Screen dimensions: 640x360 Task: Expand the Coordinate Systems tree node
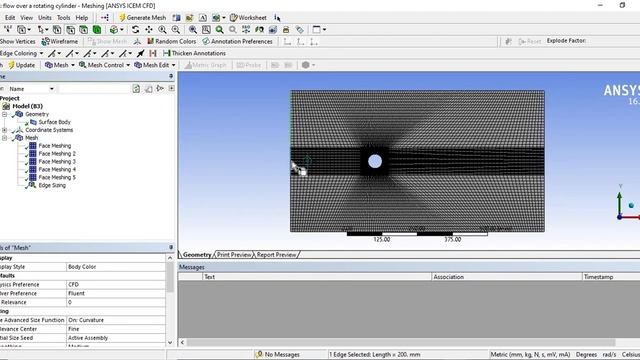tap(4, 130)
